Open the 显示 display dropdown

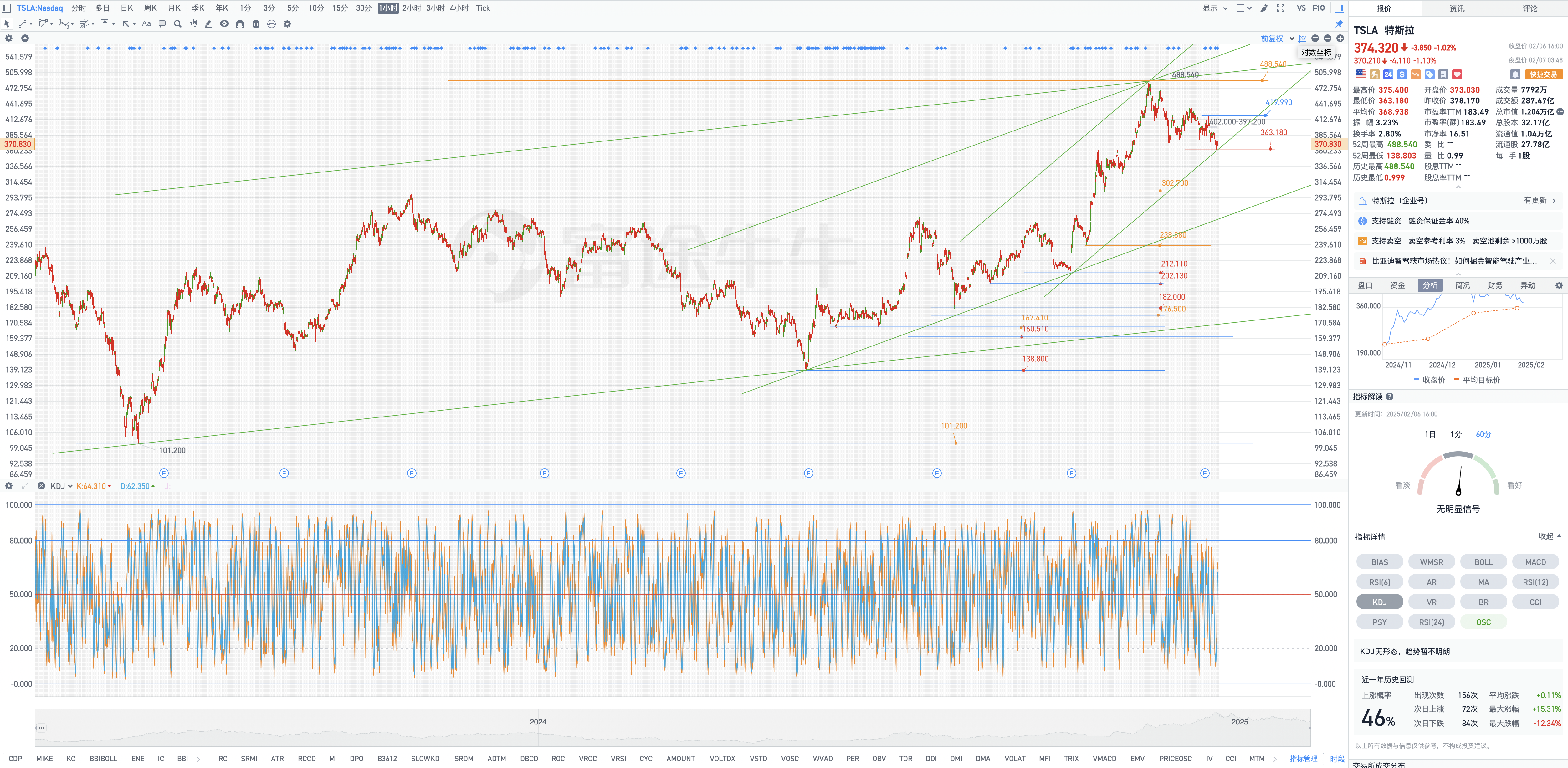pos(1214,8)
